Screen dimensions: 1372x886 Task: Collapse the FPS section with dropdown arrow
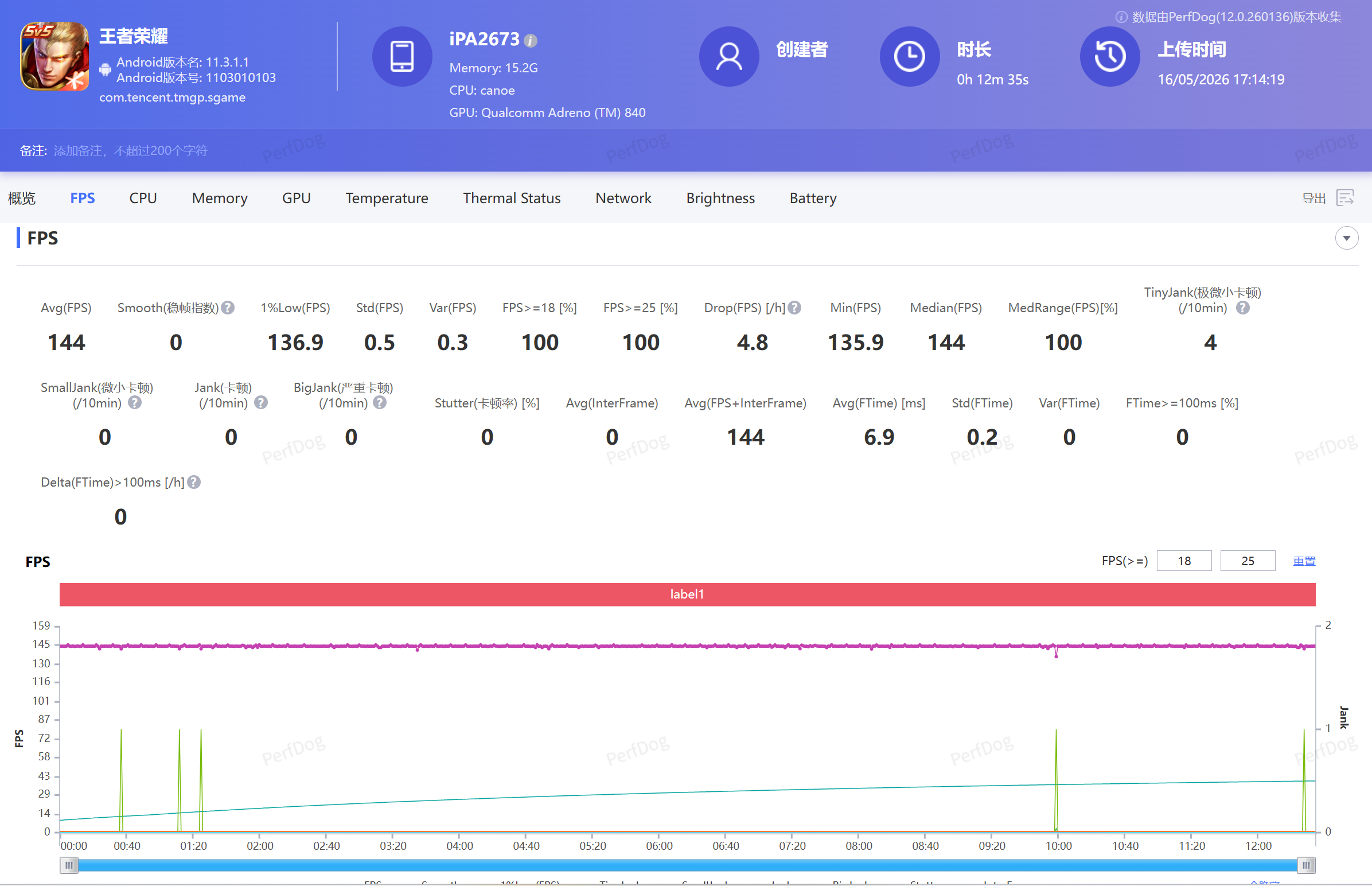point(1346,238)
